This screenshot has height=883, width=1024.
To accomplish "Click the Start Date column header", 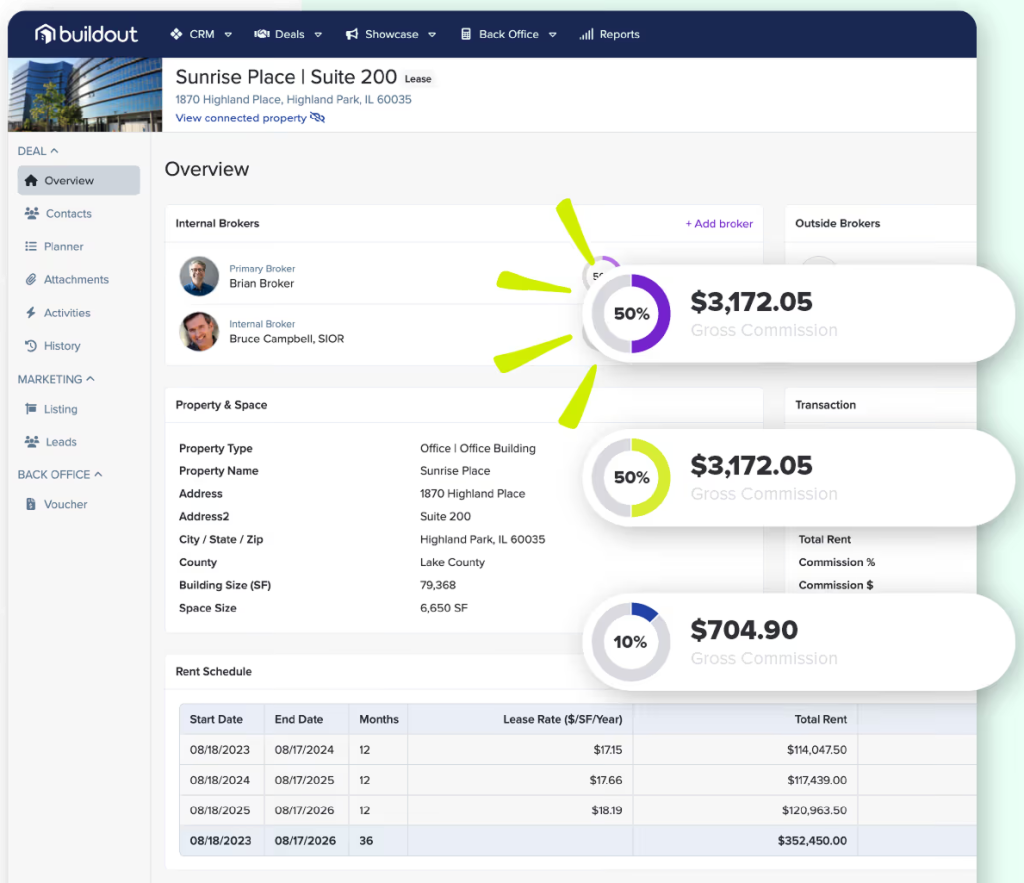I will tap(216, 719).
